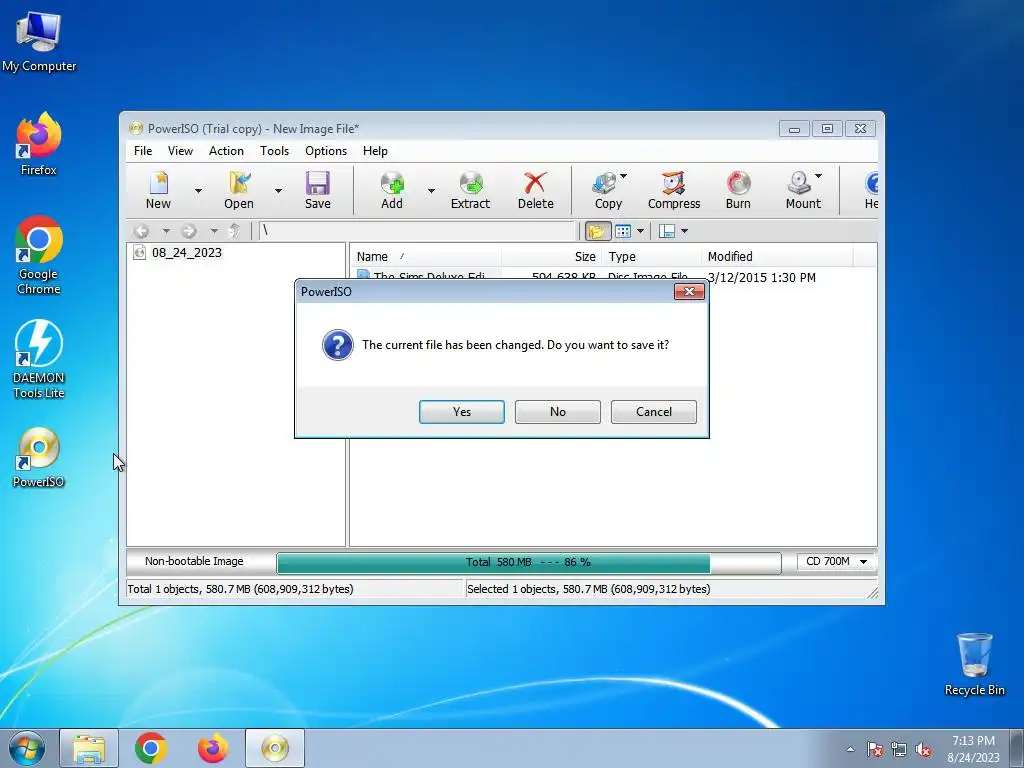Sort by the Size column header
The image size is (1024, 768).
(552, 257)
